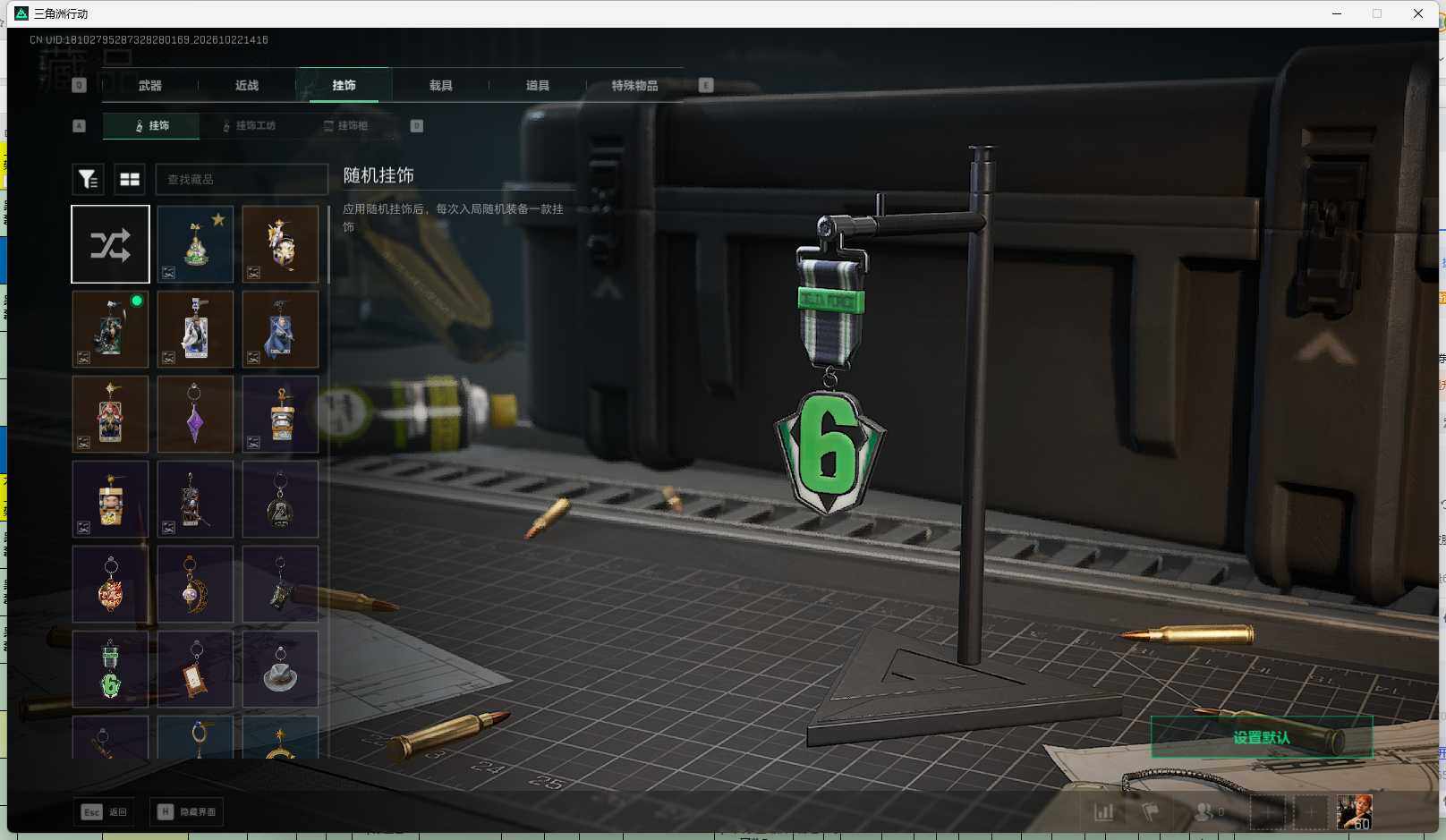The image size is (1446, 840).
Task: Click the H 隐藏界面 hide interface button
Action: coord(187,812)
